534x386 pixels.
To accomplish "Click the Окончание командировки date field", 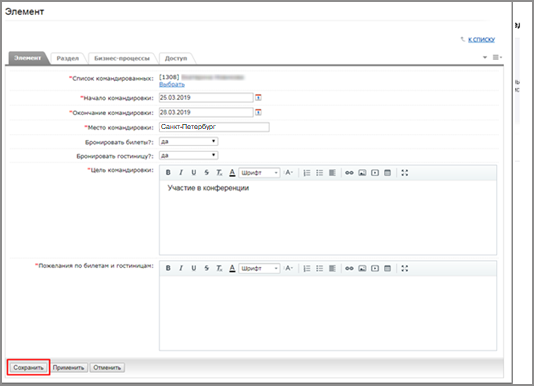I will [x=206, y=112].
